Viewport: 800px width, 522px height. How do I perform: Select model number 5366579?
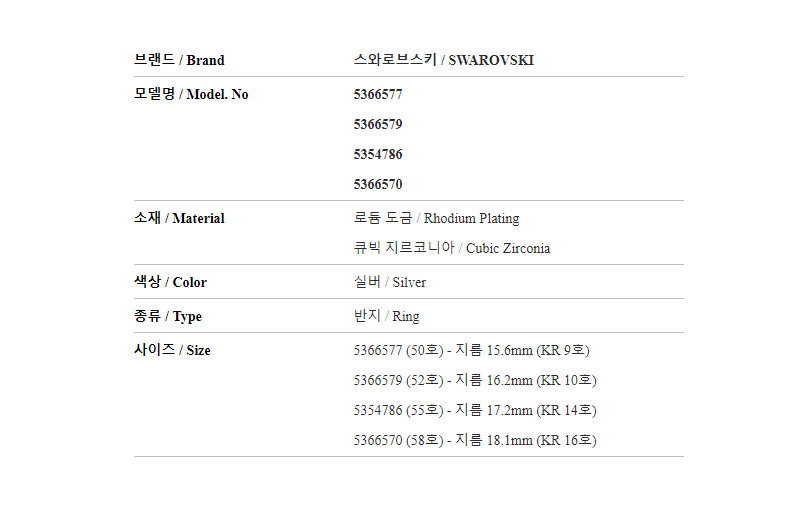[x=378, y=125]
